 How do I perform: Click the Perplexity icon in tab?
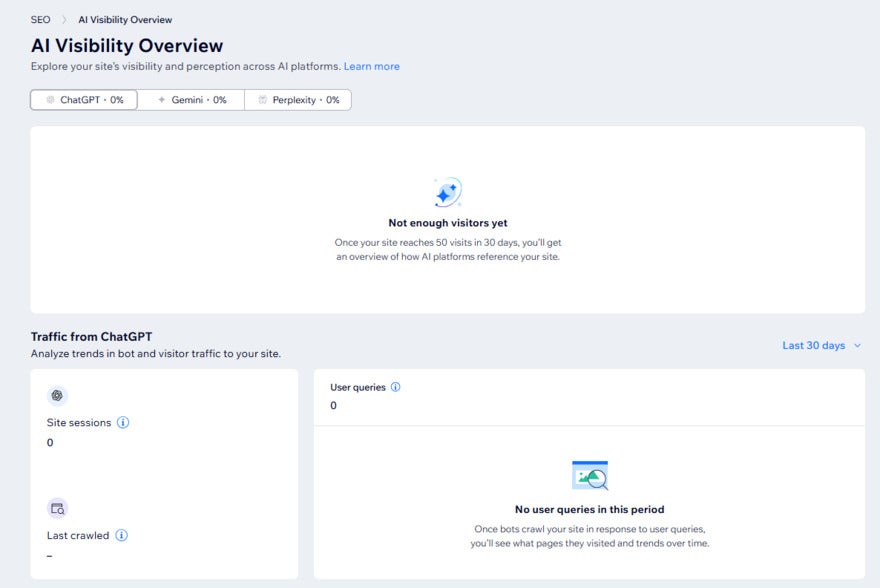263,100
